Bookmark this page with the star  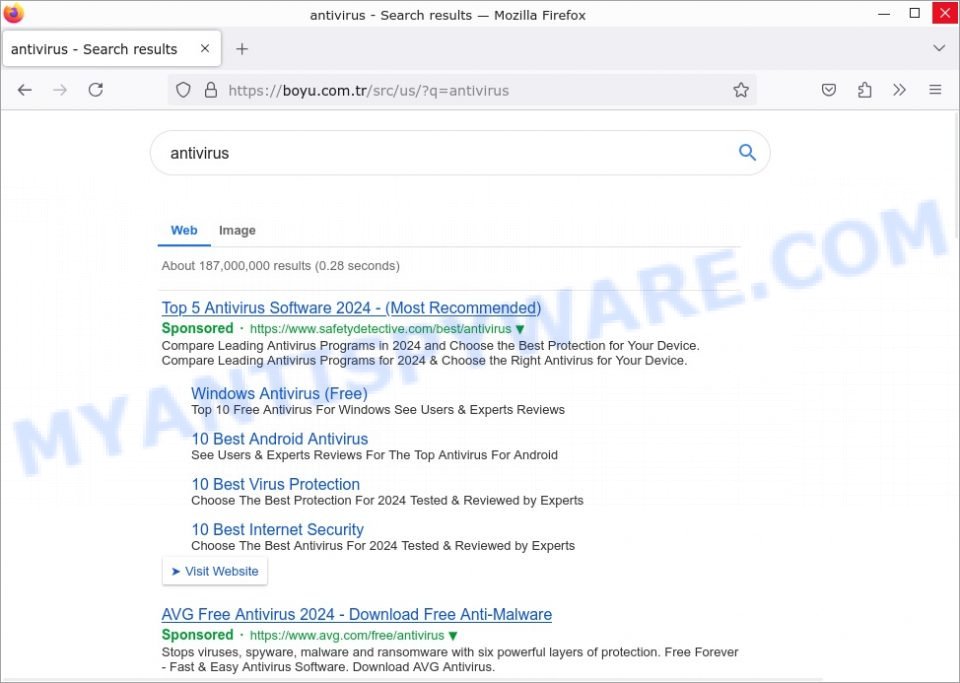click(x=741, y=91)
